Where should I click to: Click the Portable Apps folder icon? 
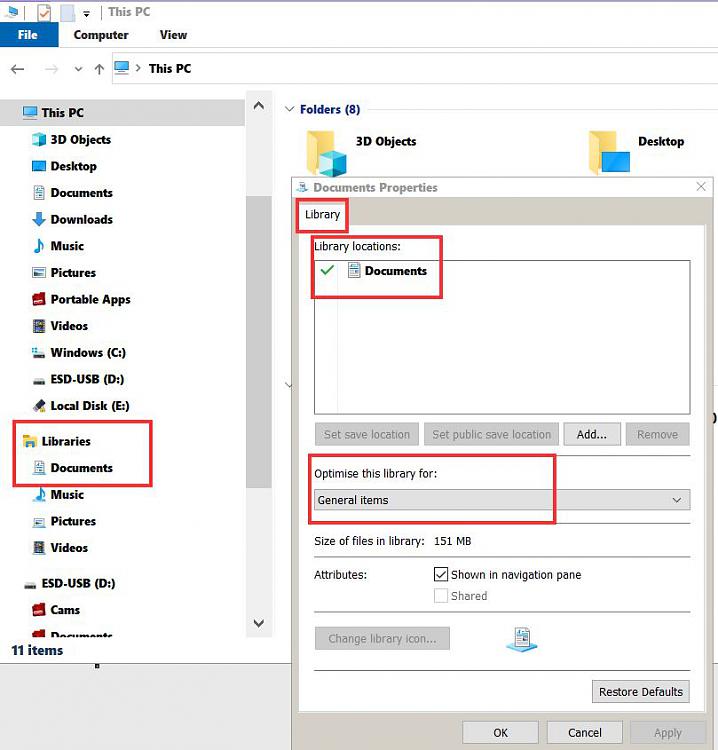point(39,299)
